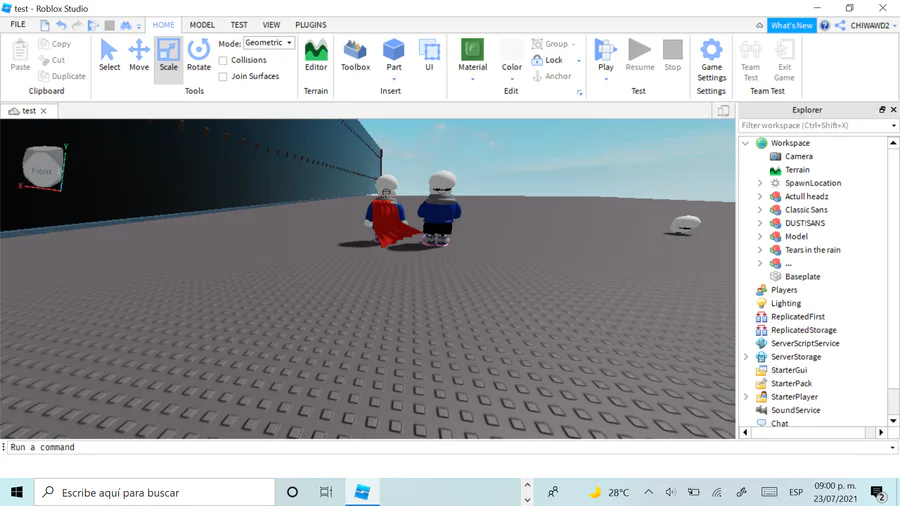
Task: Click the Resume test button
Action: pyautogui.click(x=639, y=55)
